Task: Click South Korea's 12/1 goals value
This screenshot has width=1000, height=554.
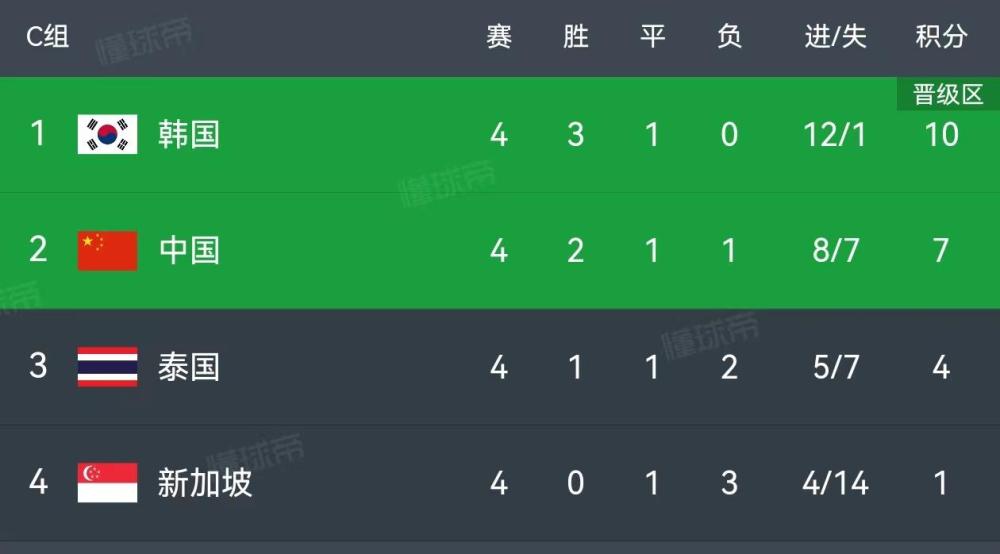Action: 835,135
